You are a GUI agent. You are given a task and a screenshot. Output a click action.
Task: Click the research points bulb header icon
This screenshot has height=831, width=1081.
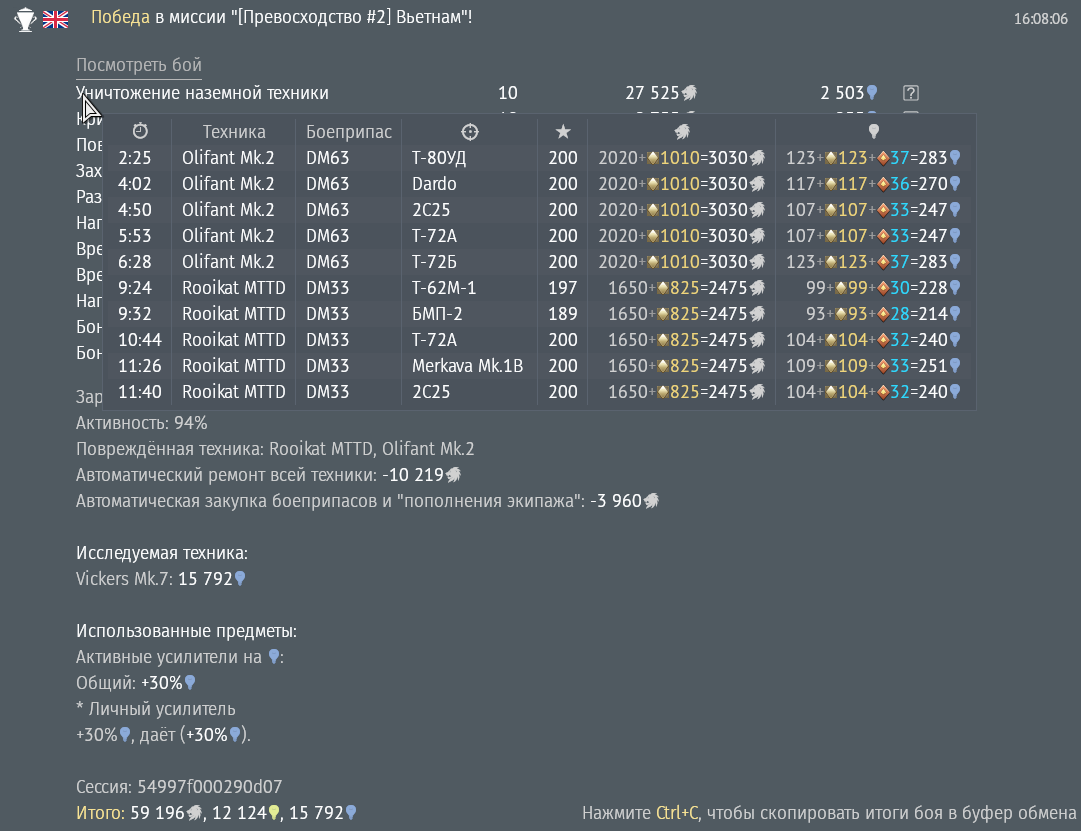click(873, 132)
